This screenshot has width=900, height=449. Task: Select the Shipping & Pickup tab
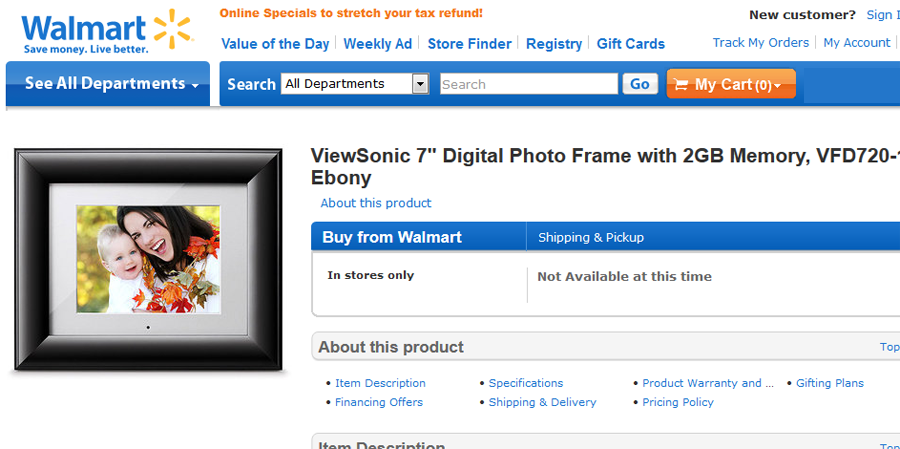pos(591,237)
